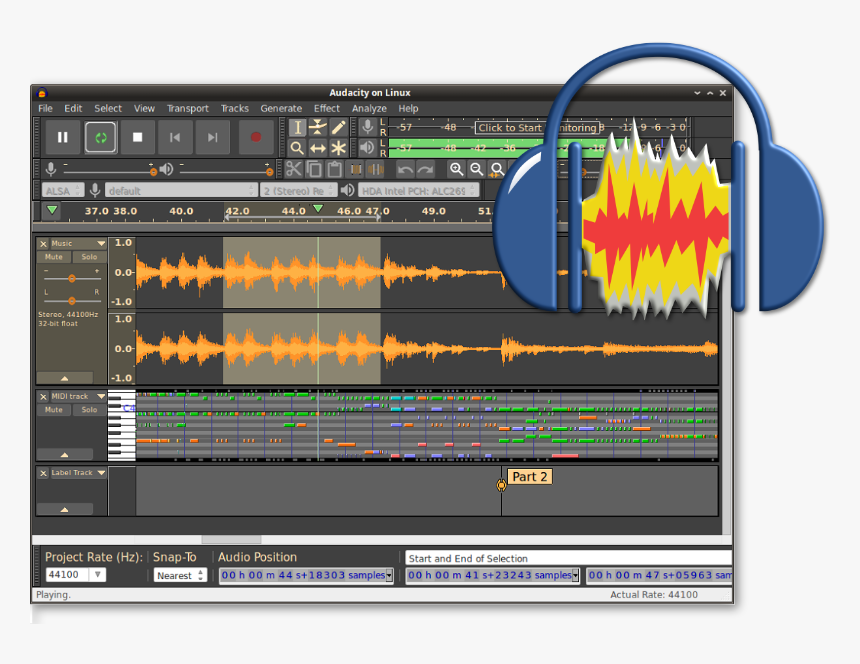
Task: Open the MIDI track dropdown menu
Action: [101, 396]
